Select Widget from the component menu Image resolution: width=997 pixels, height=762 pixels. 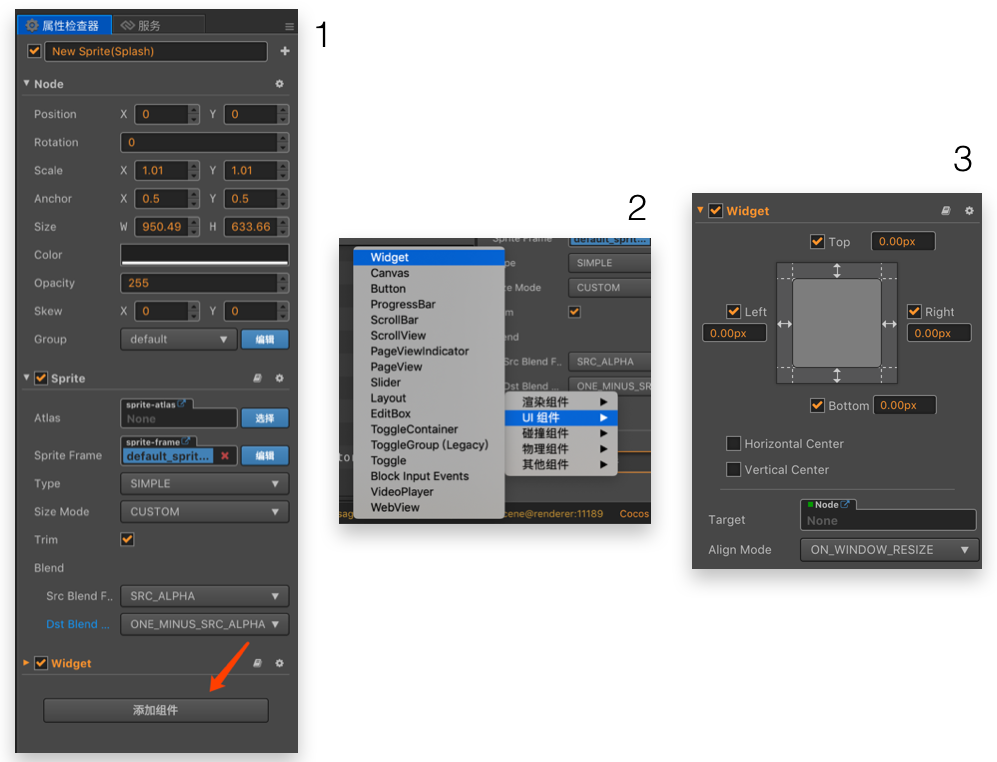(429, 257)
